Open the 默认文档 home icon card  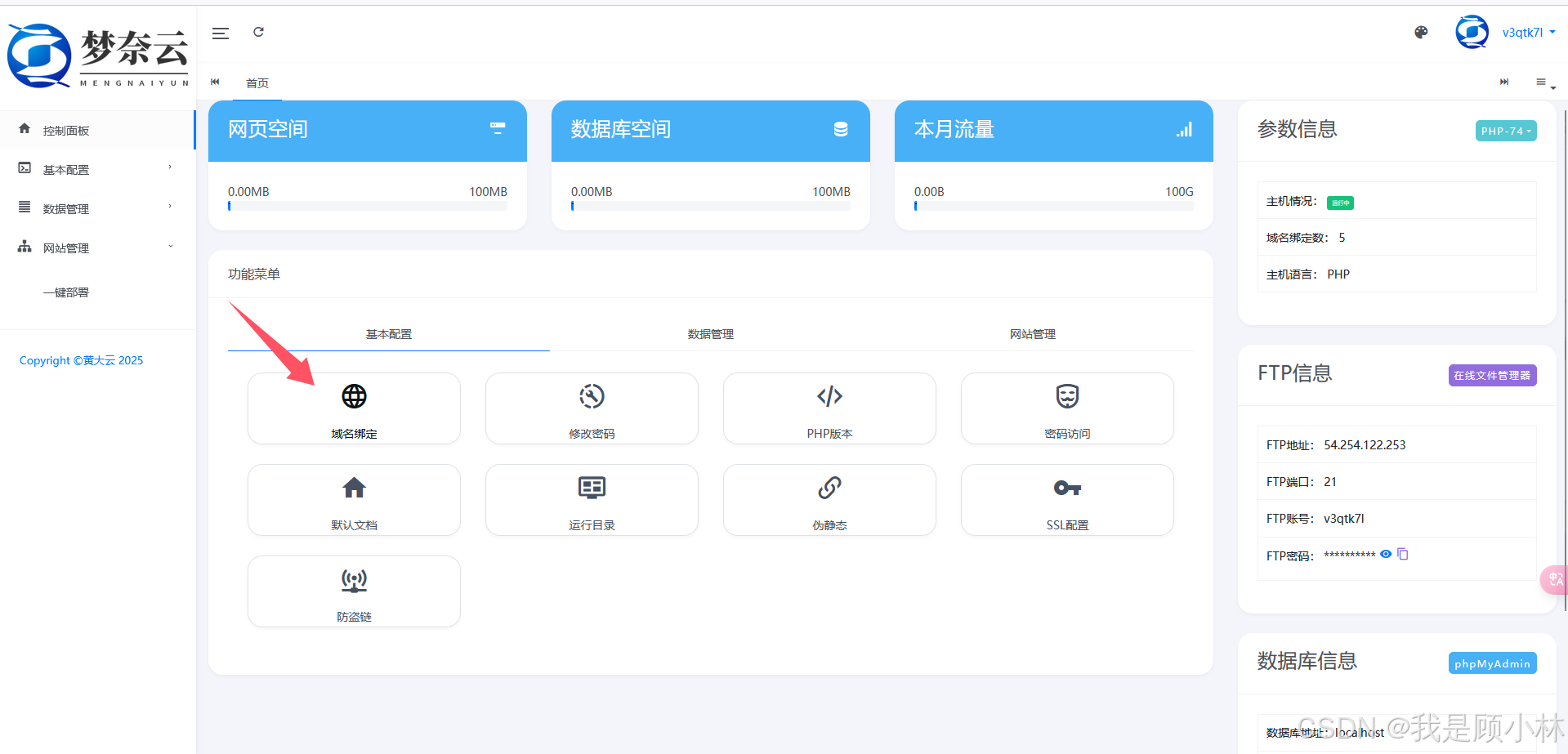coord(354,500)
